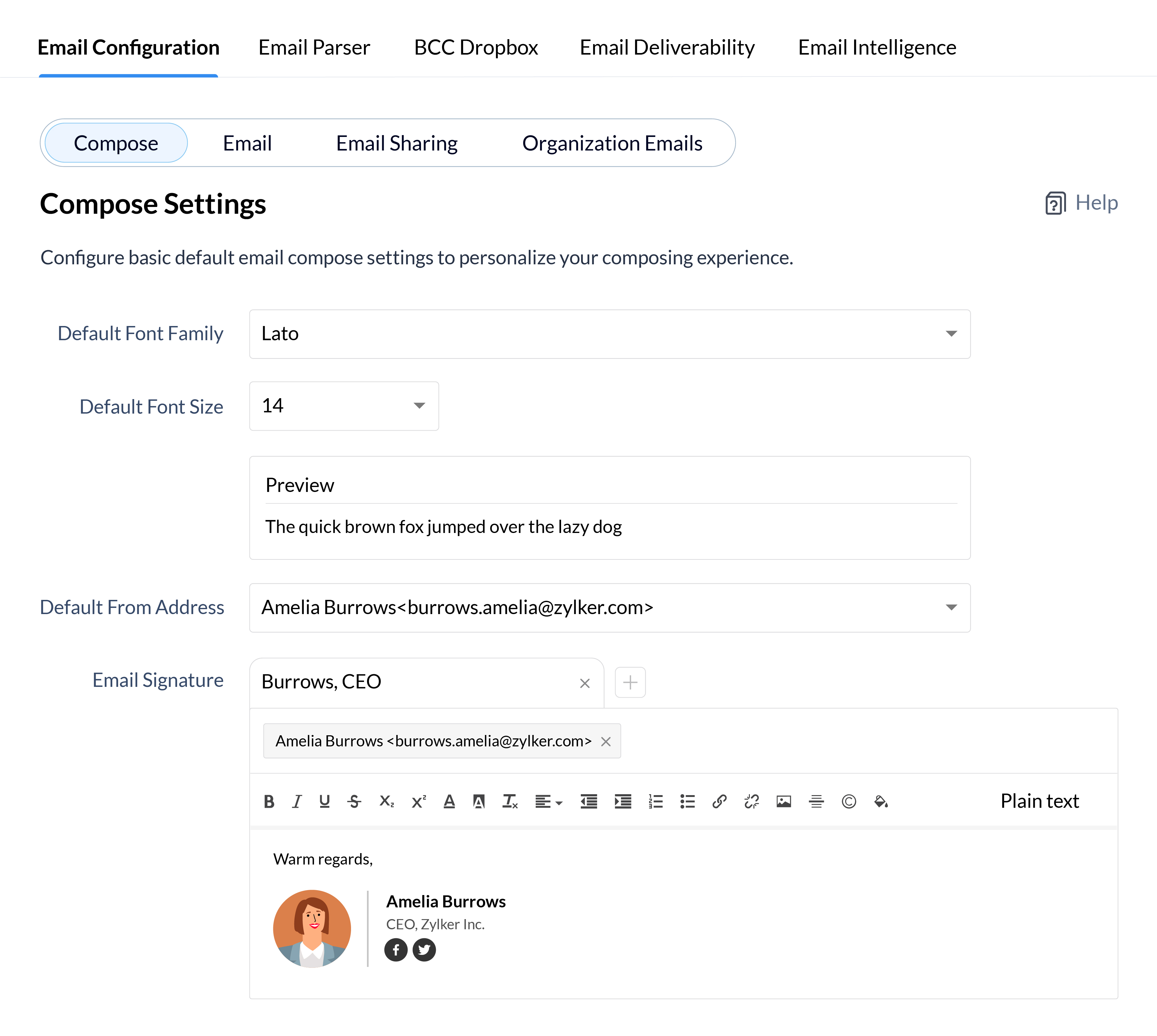This screenshot has width=1157, height=1036.
Task: Toggle underline formatting
Action: tap(324, 802)
